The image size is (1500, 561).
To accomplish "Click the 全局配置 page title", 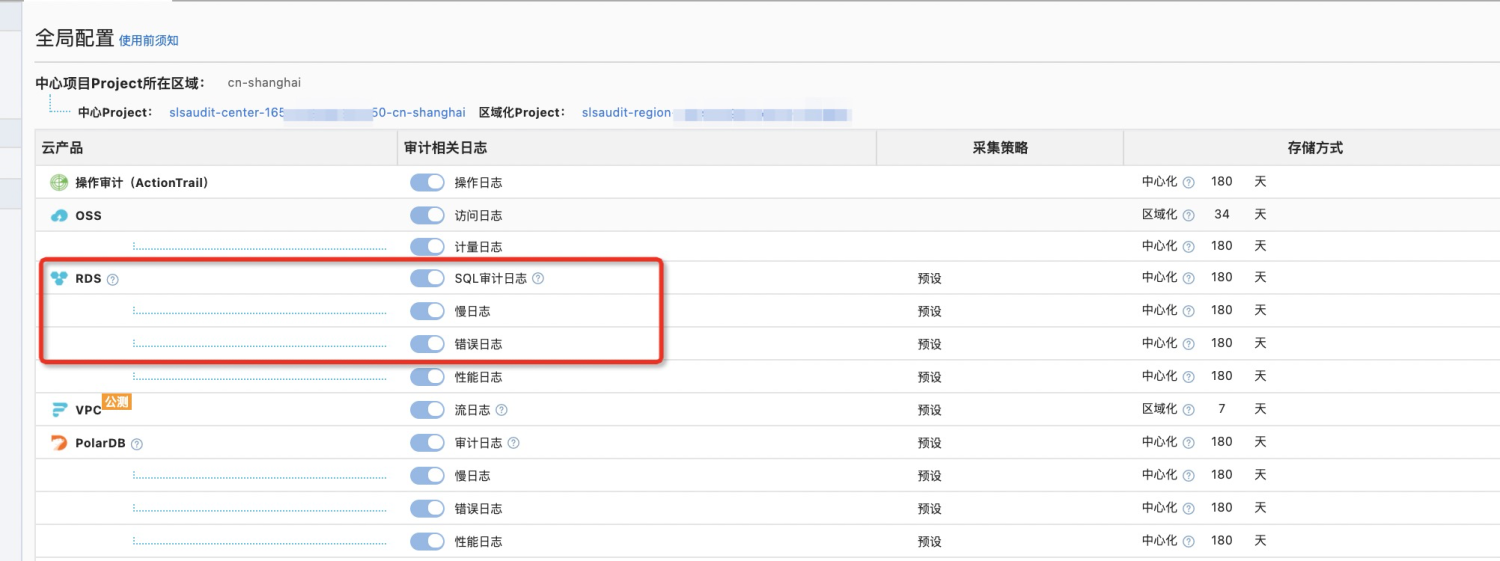I will coord(74,38).
